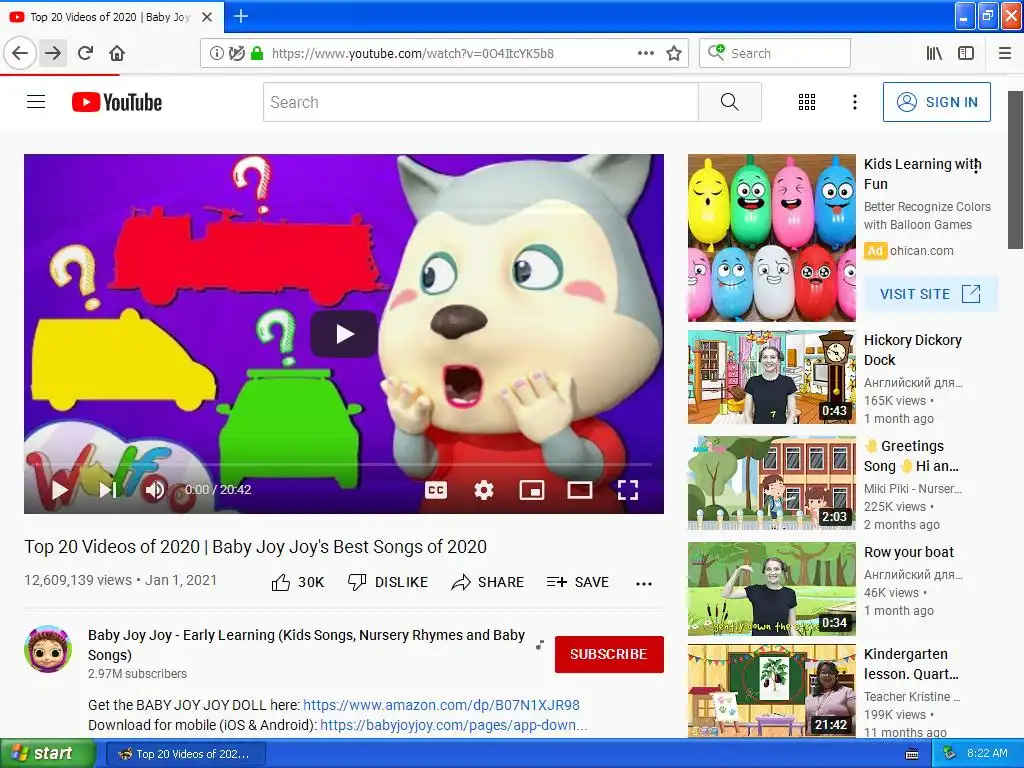Go to the browser Home page
Screen dimensions: 1024x768
pos(117,53)
